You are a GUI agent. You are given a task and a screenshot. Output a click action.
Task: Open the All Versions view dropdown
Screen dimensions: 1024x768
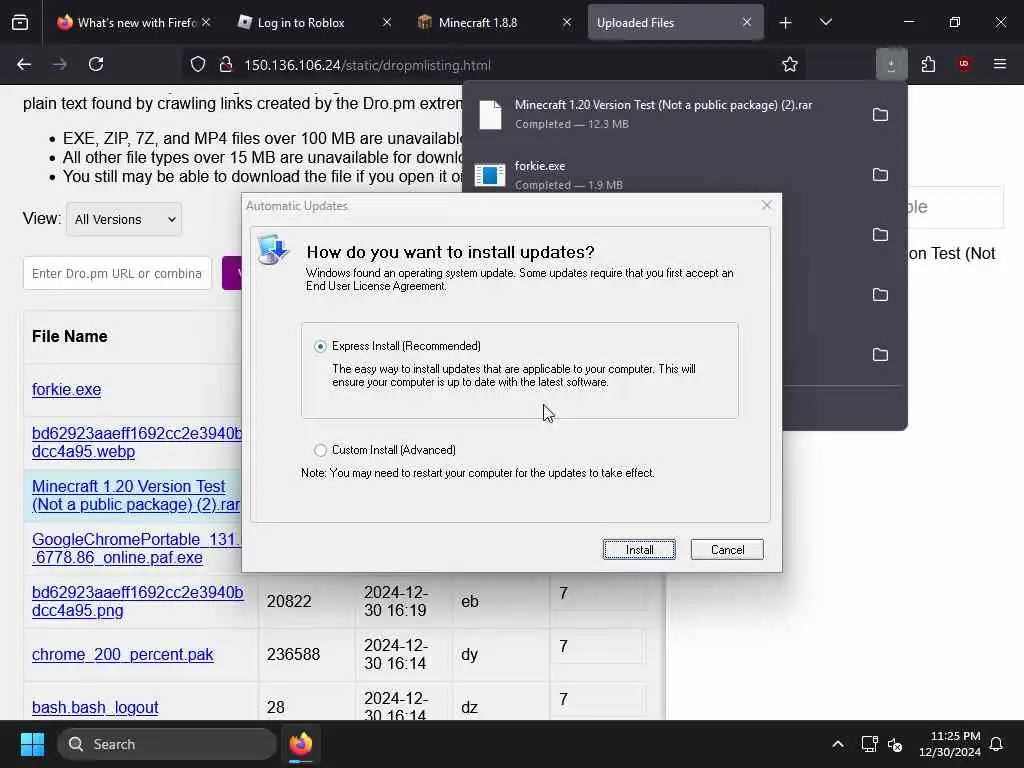[124, 219]
